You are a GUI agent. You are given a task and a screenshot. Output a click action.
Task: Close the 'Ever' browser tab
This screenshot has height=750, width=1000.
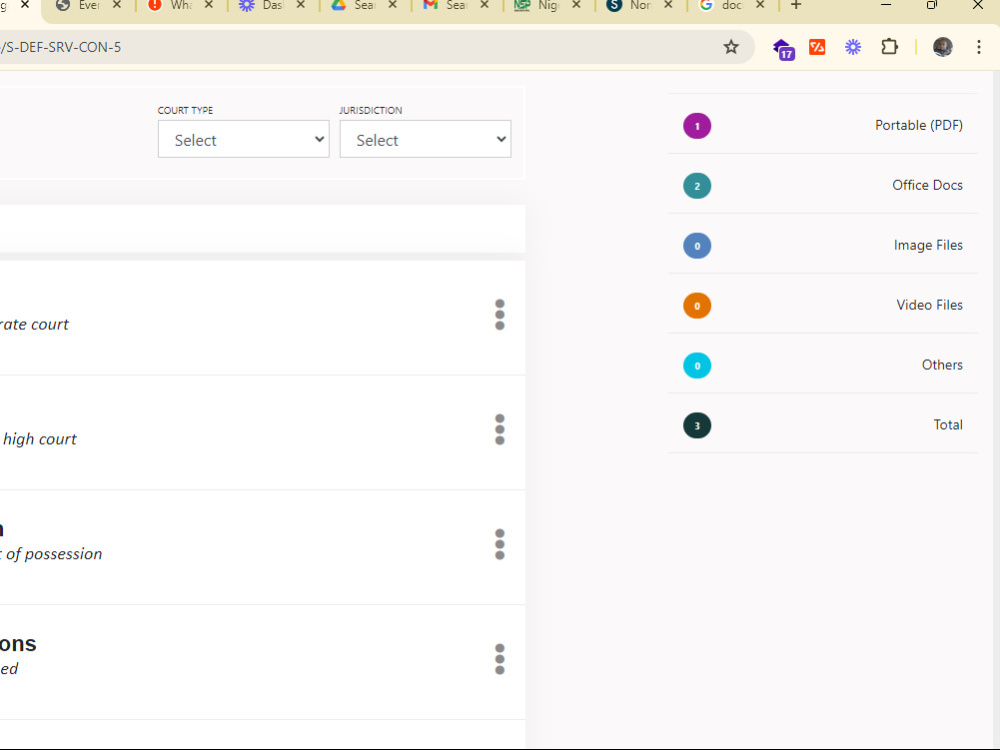pos(117,4)
